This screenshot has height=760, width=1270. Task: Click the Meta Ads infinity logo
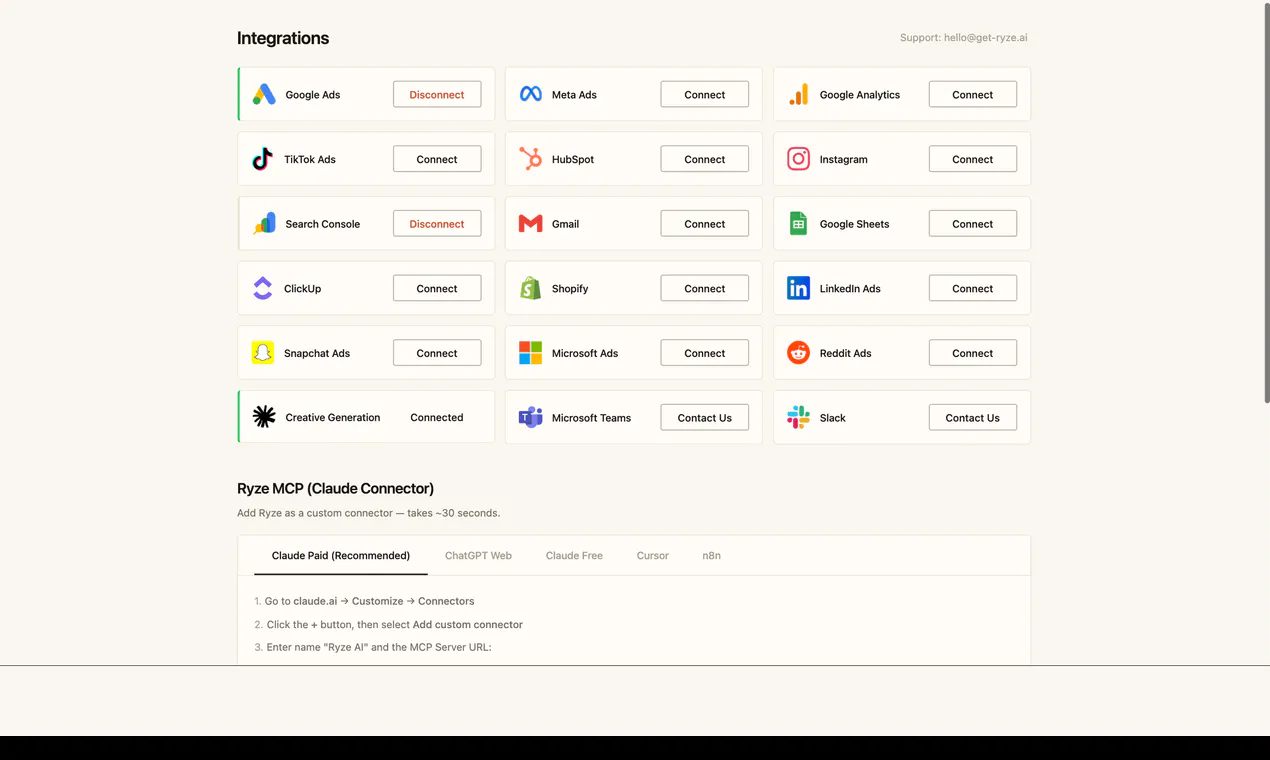531,95
